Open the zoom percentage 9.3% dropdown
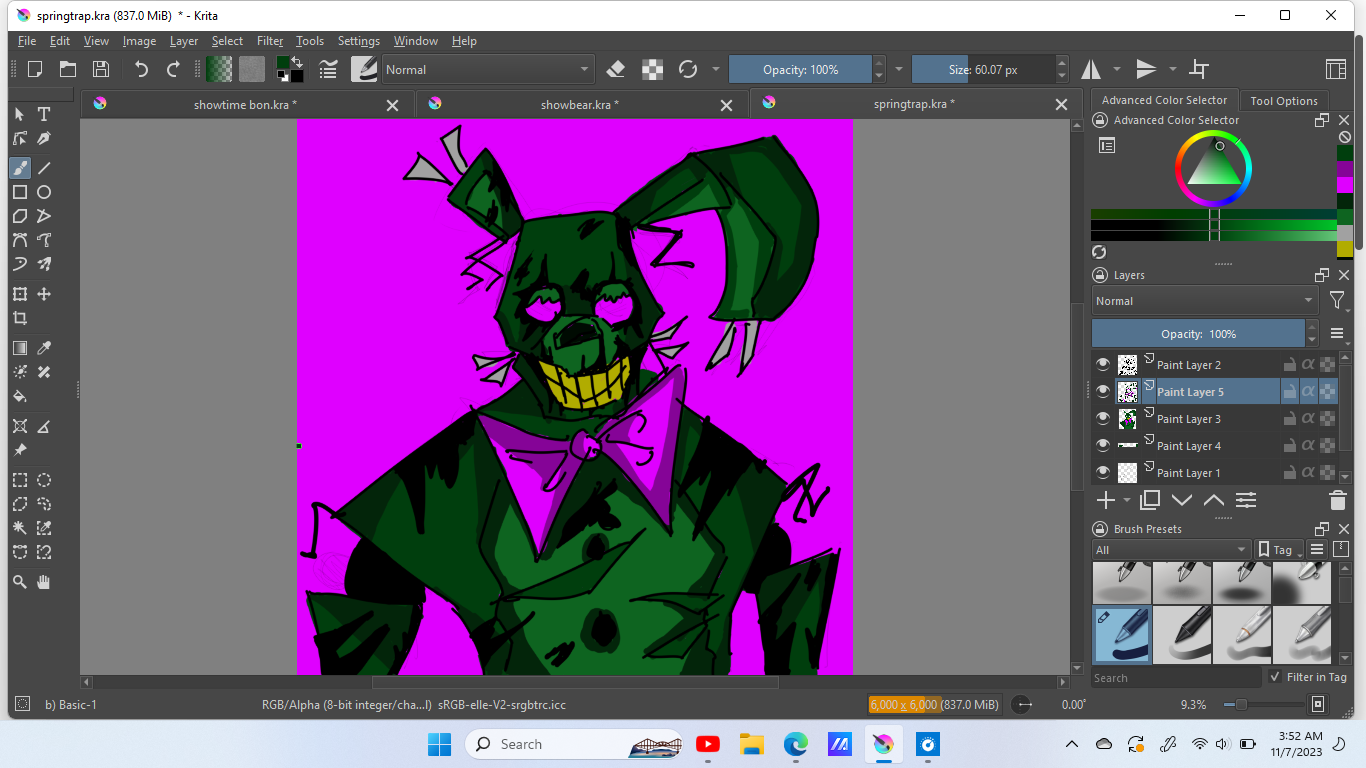 1193,704
